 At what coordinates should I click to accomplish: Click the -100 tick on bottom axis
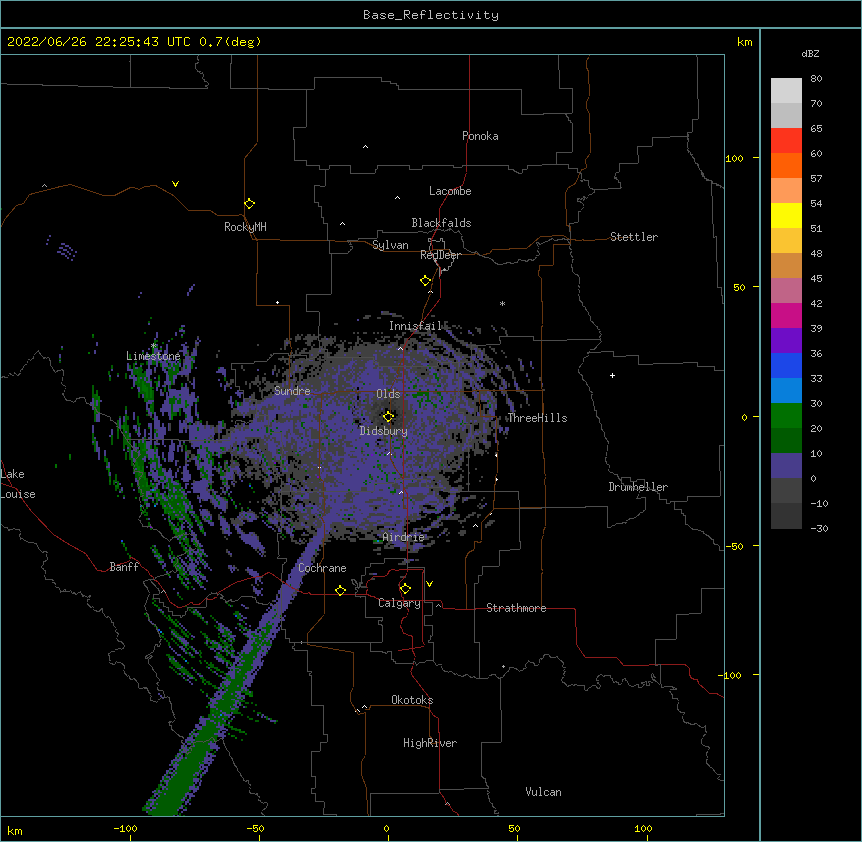coord(125,828)
